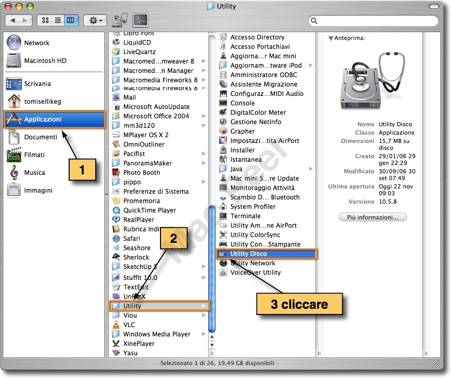Open the Action gear menu
This screenshot has width=451, height=378.
coord(95,21)
